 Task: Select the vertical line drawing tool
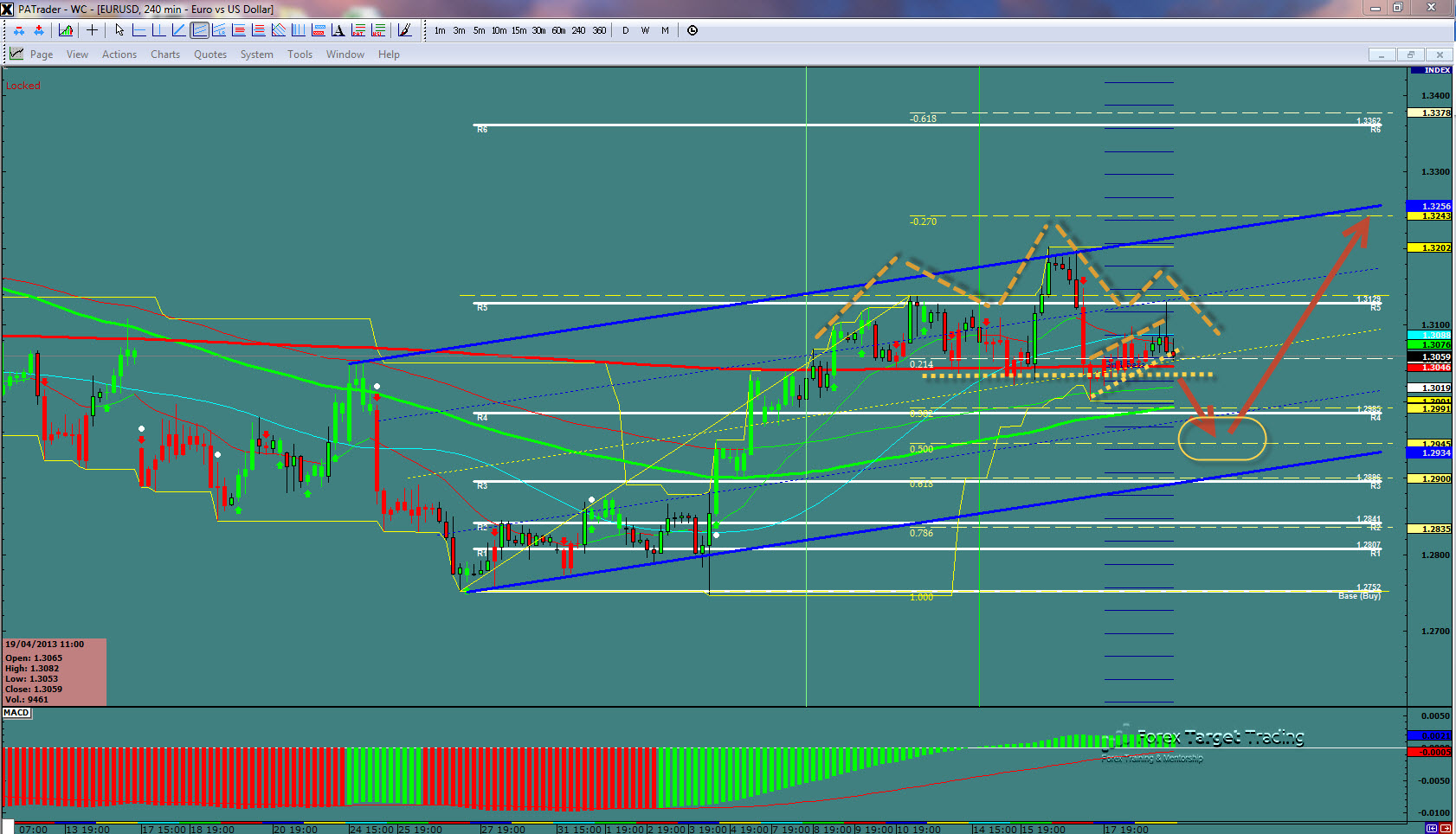click(x=158, y=30)
